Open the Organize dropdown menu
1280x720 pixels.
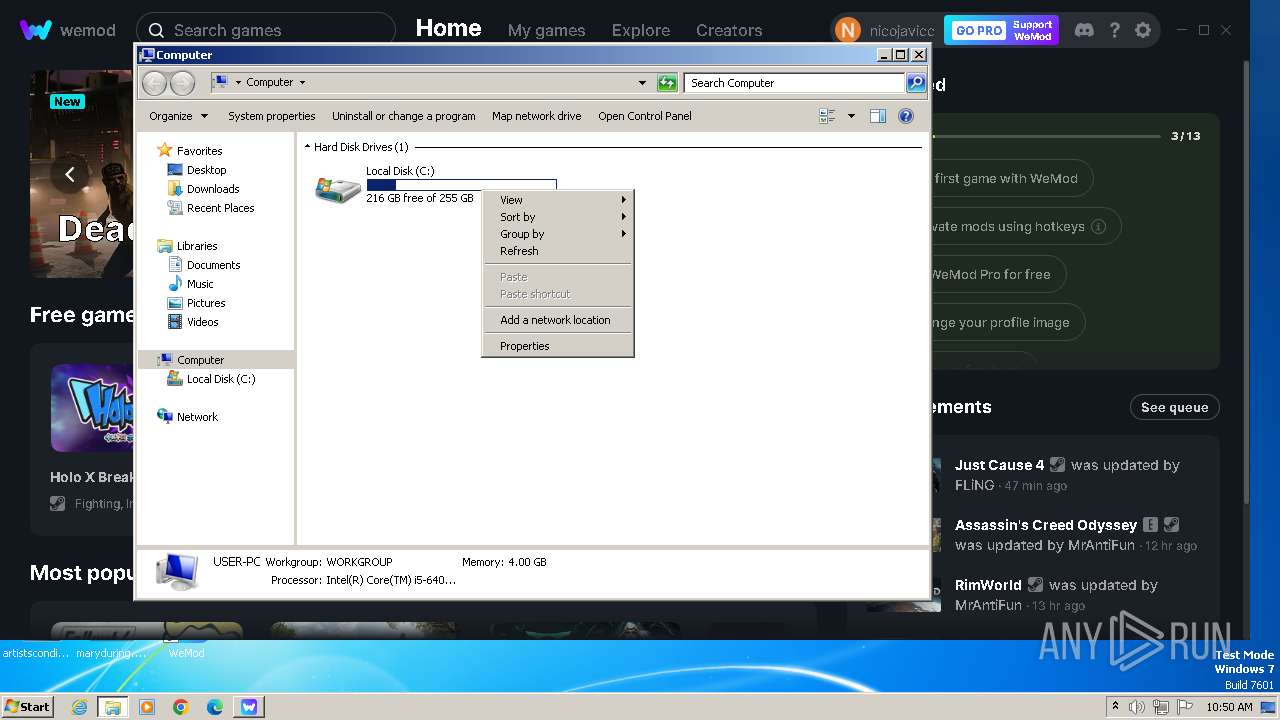pyautogui.click(x=178, y=116)
